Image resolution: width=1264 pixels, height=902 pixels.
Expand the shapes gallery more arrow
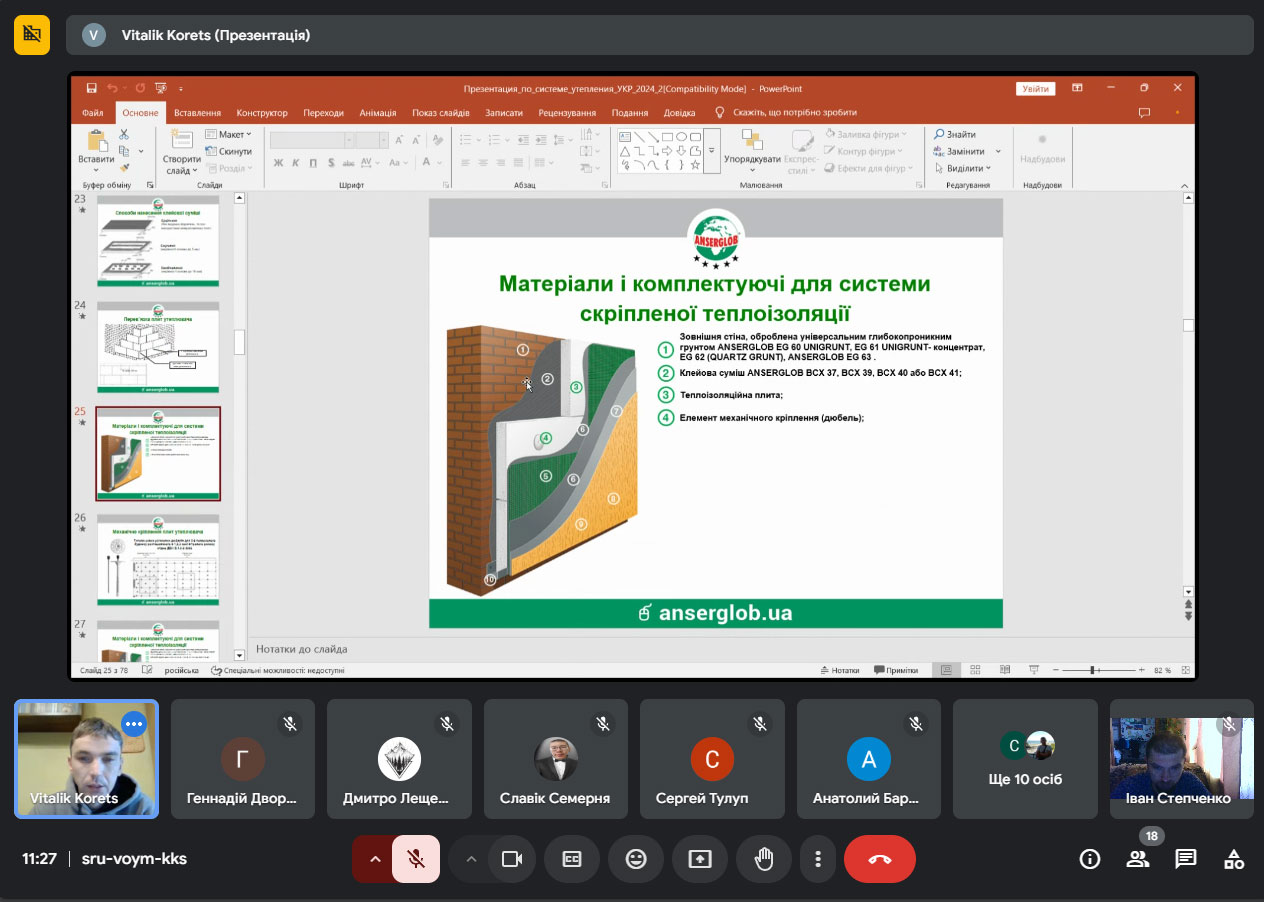pyautogui.click(x=712, y=151)
